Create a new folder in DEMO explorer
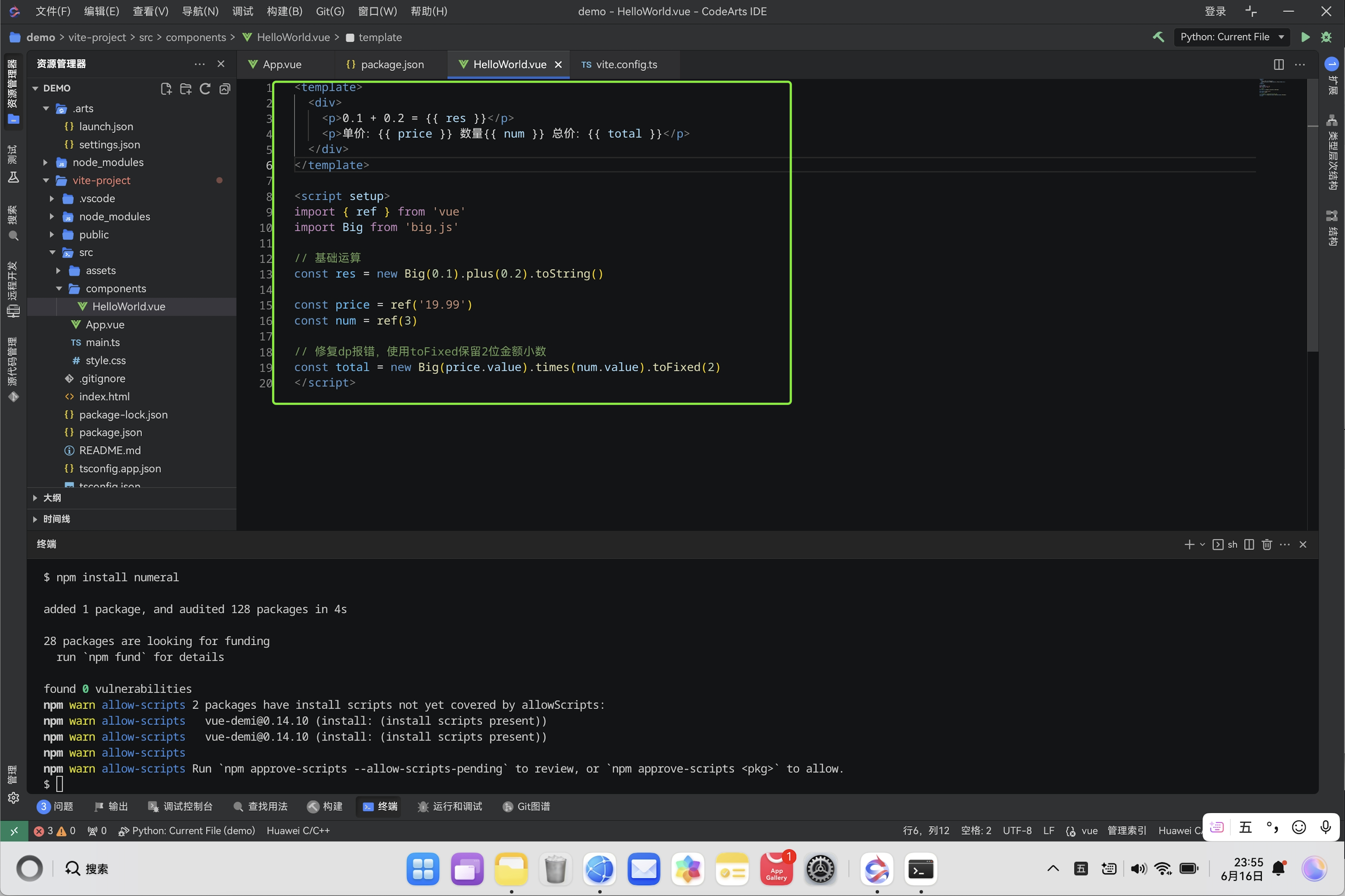Screen dimensions: 1345x896 point(186,89)
